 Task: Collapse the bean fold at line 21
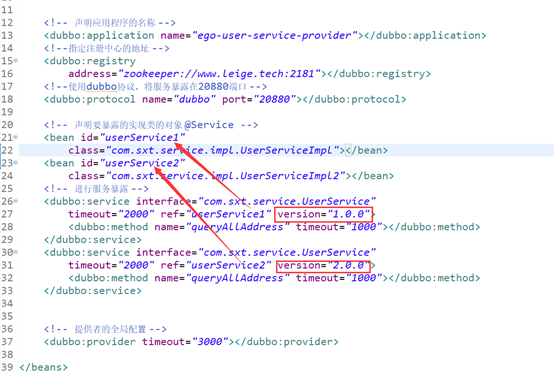(16, 137)
